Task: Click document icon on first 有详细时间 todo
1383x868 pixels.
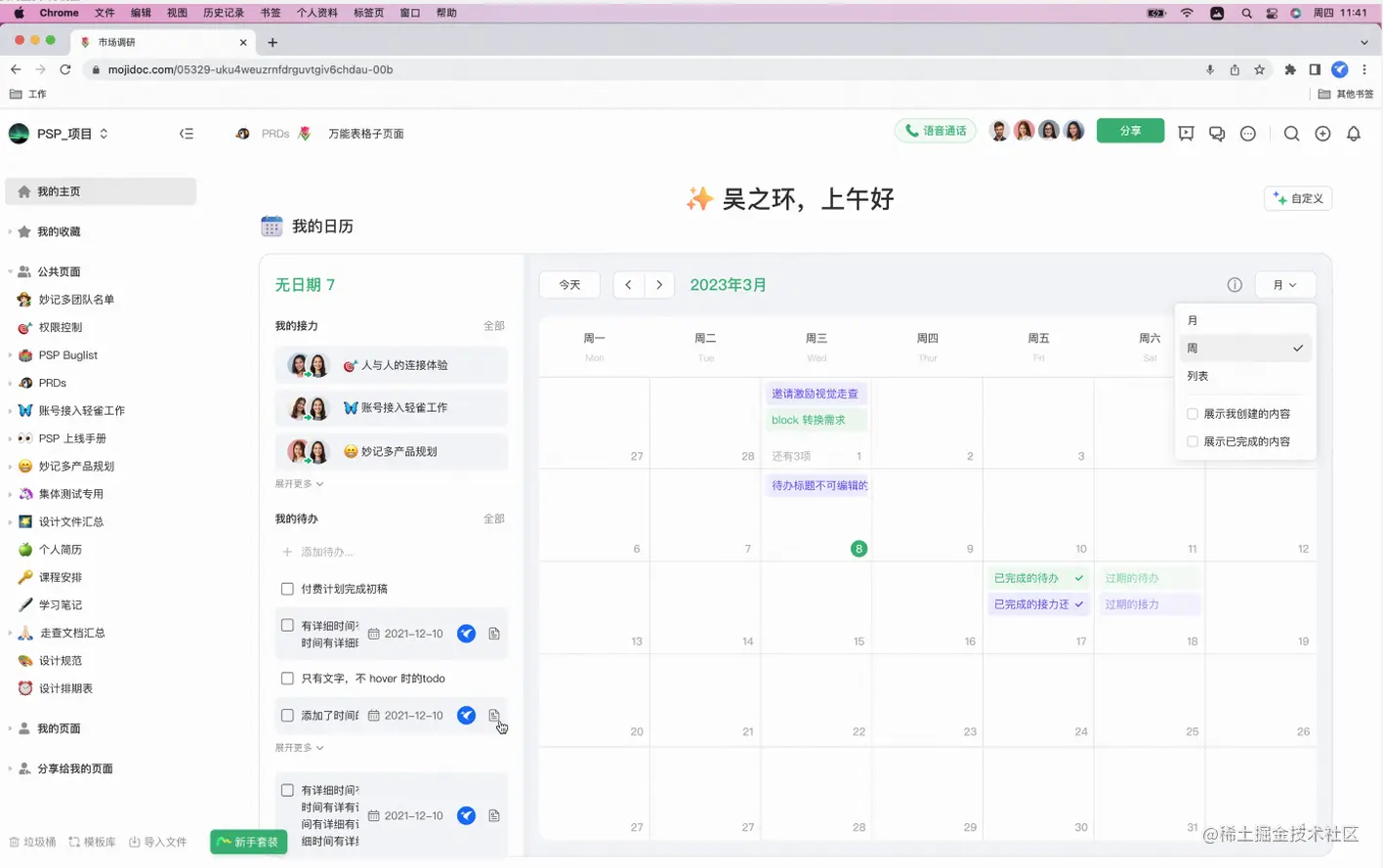Action: (x=494, y=634)
